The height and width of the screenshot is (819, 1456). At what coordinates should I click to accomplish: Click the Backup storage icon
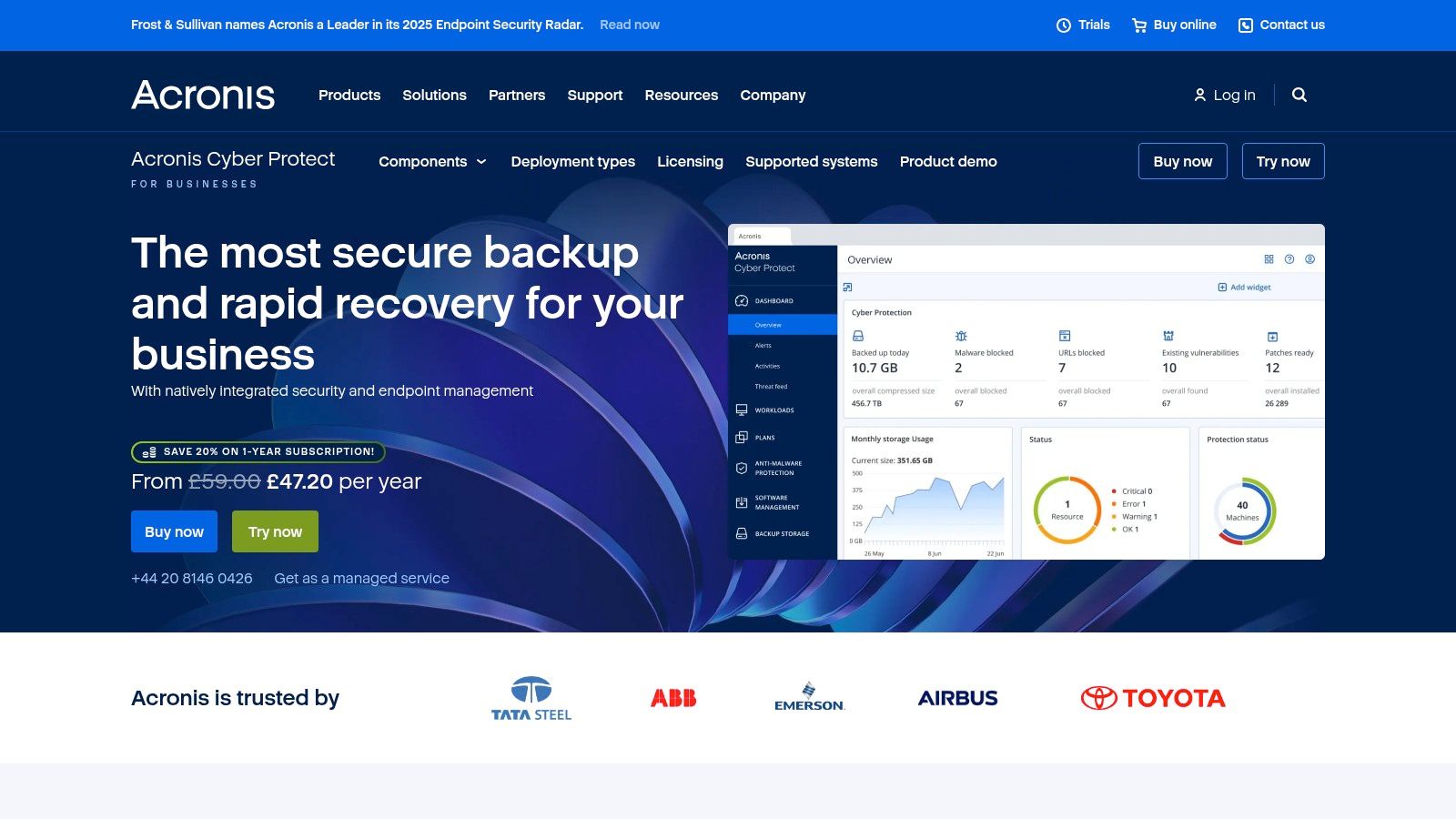(742, 533)
